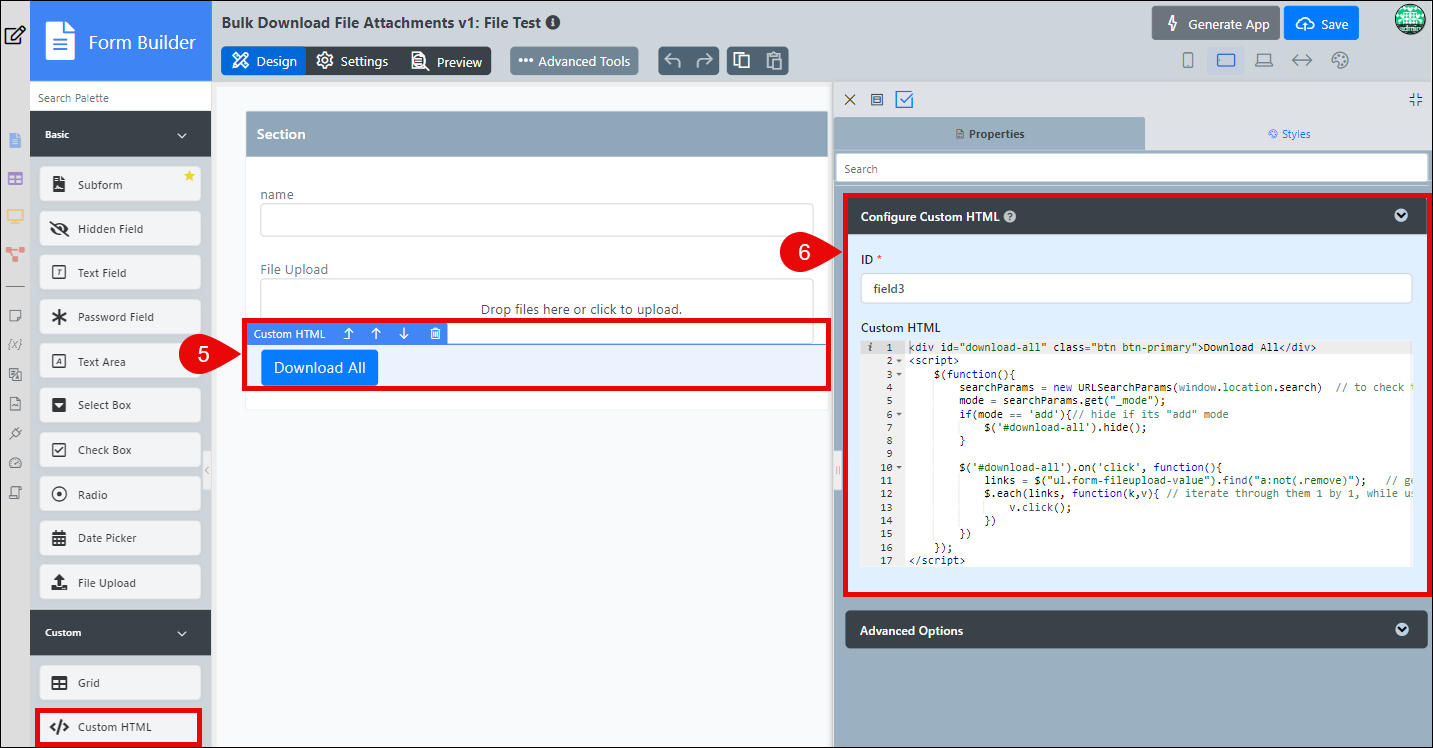
Task: Click the admin user avatar
Action: pos(1410,21)
